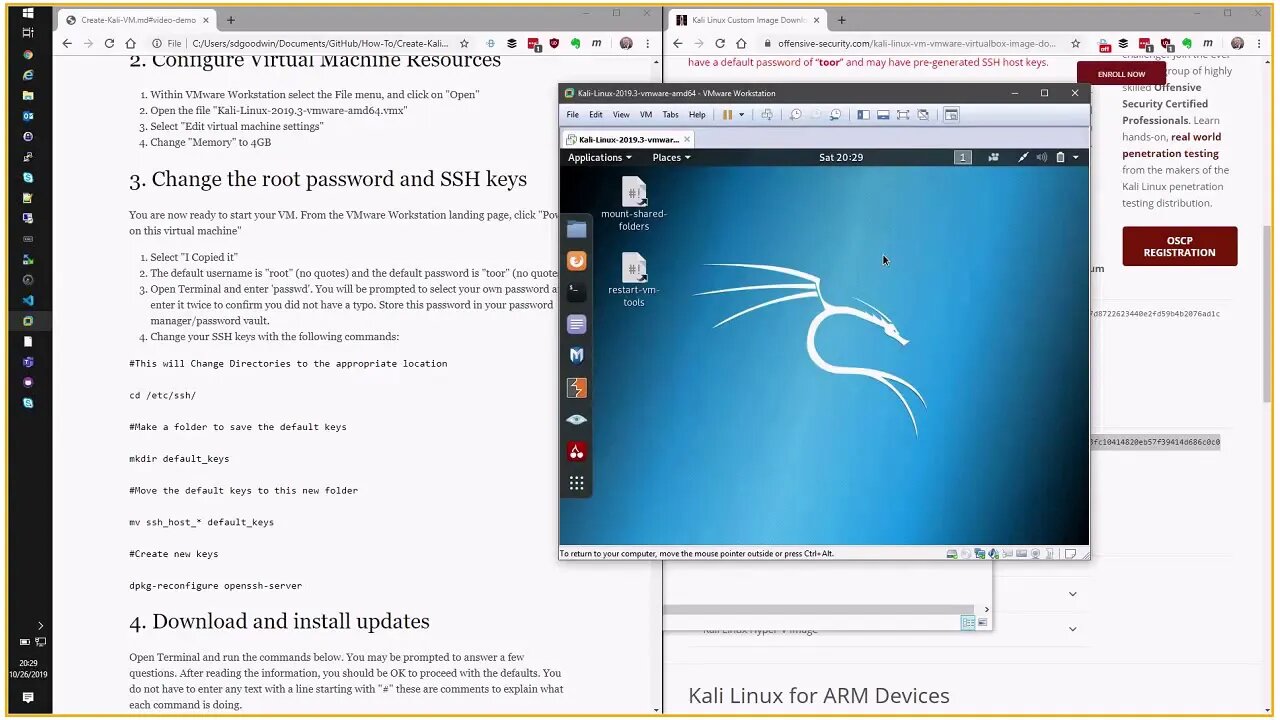
Task: Open the VM menu in VMware Workstation
Action: tap(646, 115)
